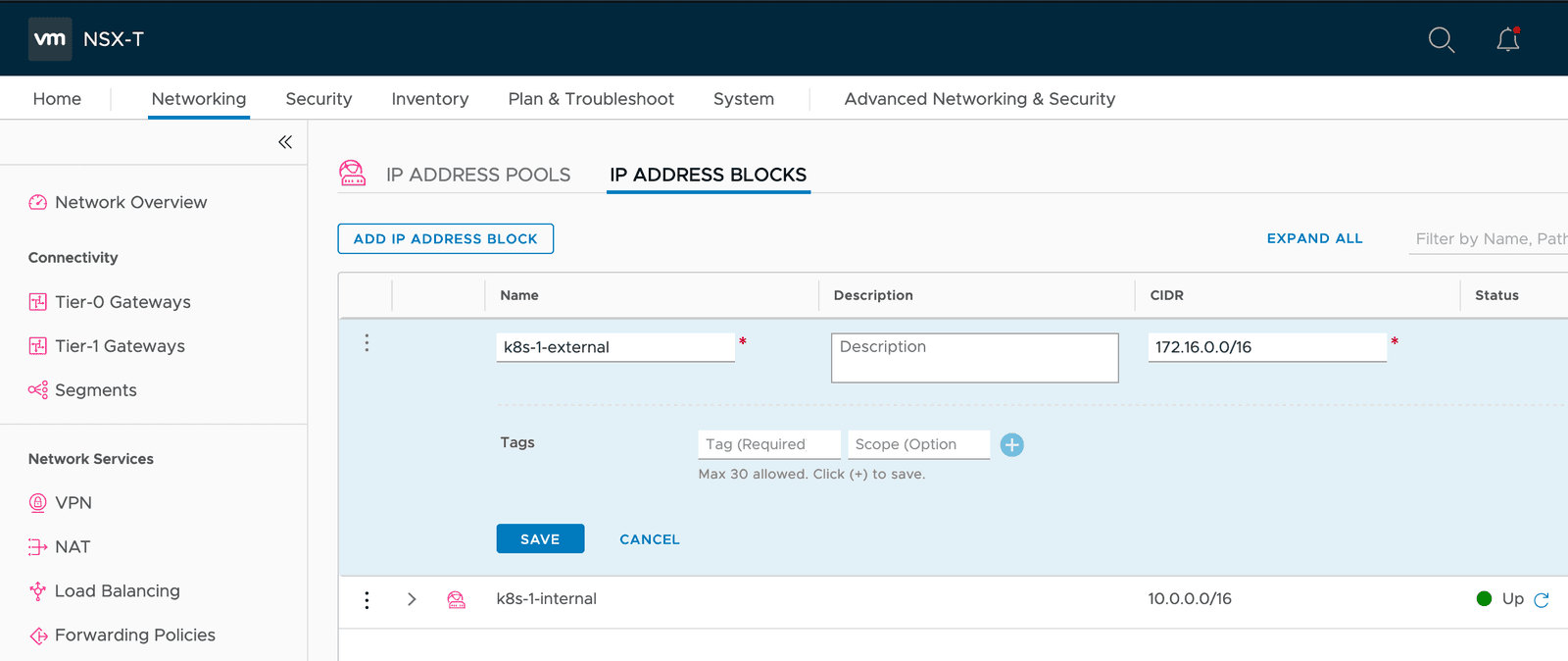
Task: Click the Filter by Name field
Action: click(x=1489, y=238)
